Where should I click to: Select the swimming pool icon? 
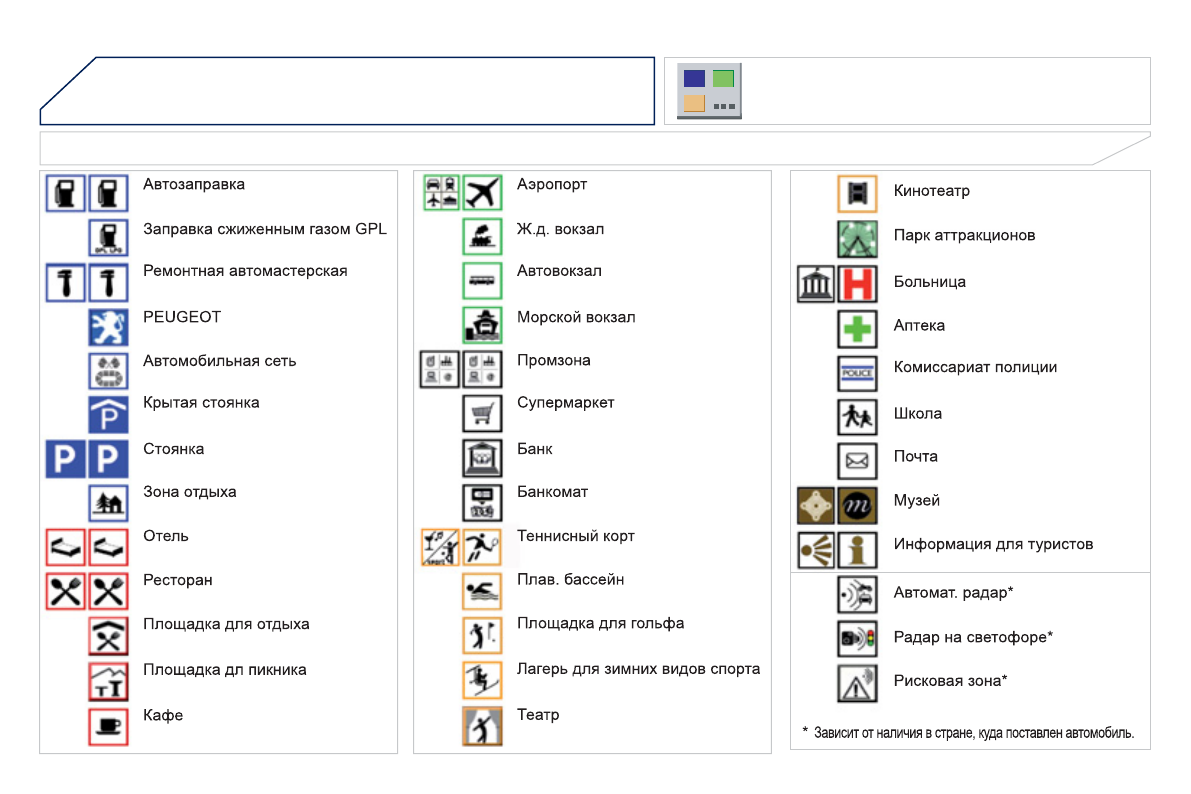(482, 591)
